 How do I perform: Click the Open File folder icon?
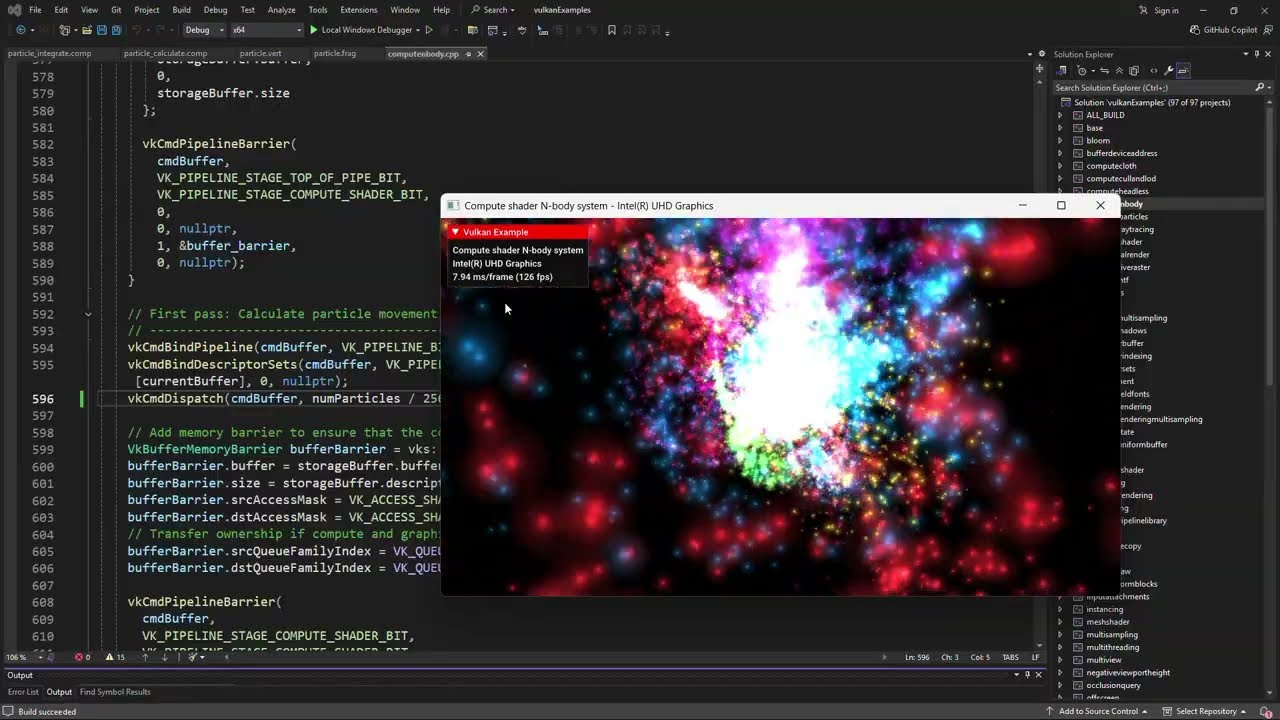pos(87,30)
